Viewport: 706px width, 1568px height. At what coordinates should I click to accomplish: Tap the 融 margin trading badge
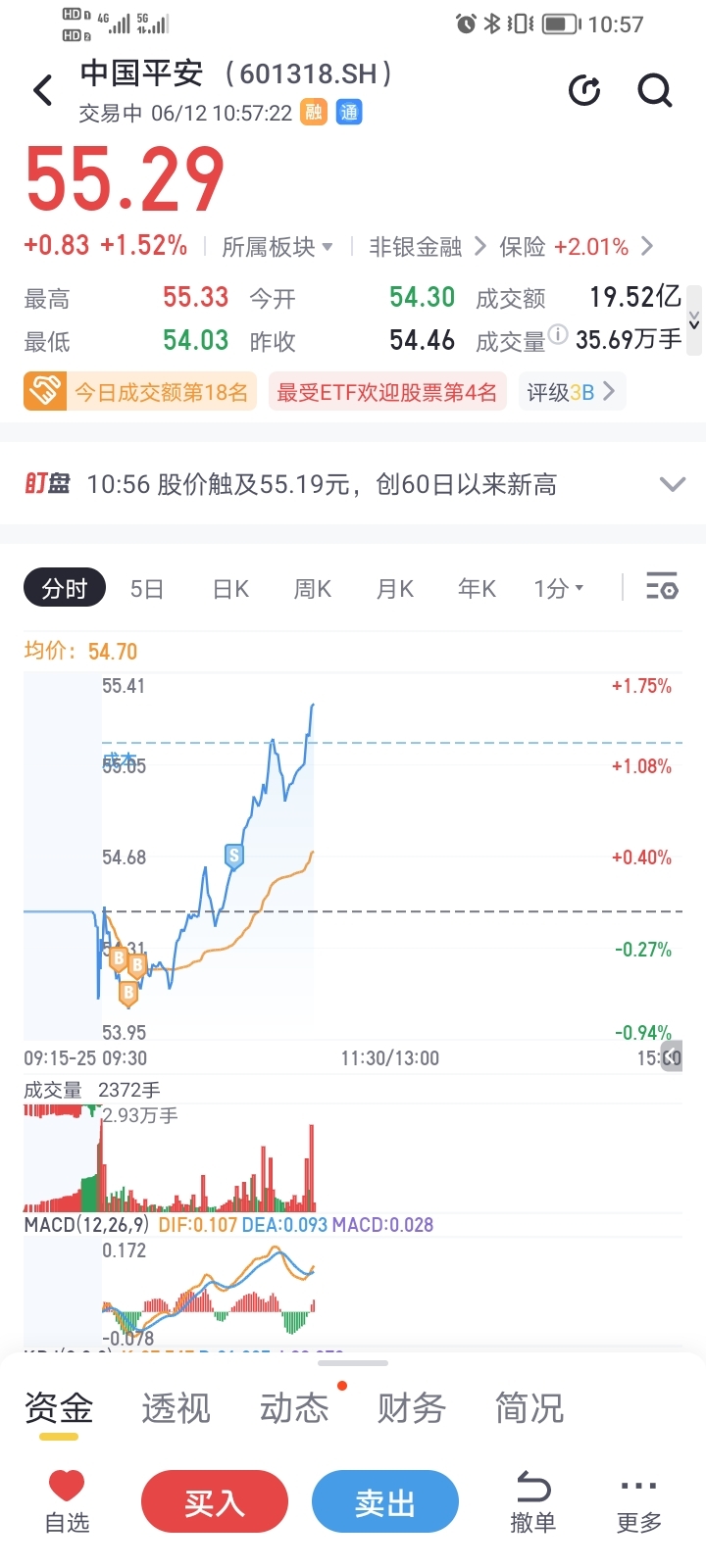pyautogui.click(x=313, y=113)
